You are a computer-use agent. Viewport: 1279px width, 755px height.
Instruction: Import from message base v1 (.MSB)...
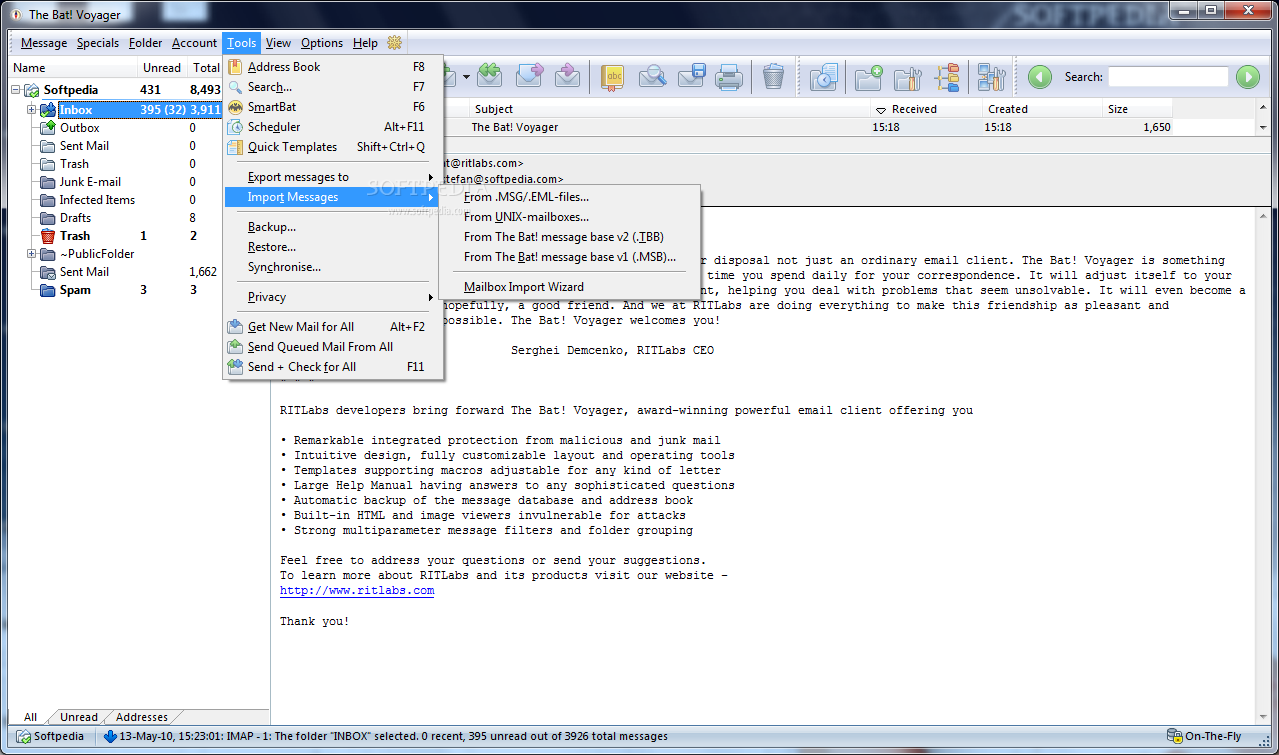pos(570,257)
